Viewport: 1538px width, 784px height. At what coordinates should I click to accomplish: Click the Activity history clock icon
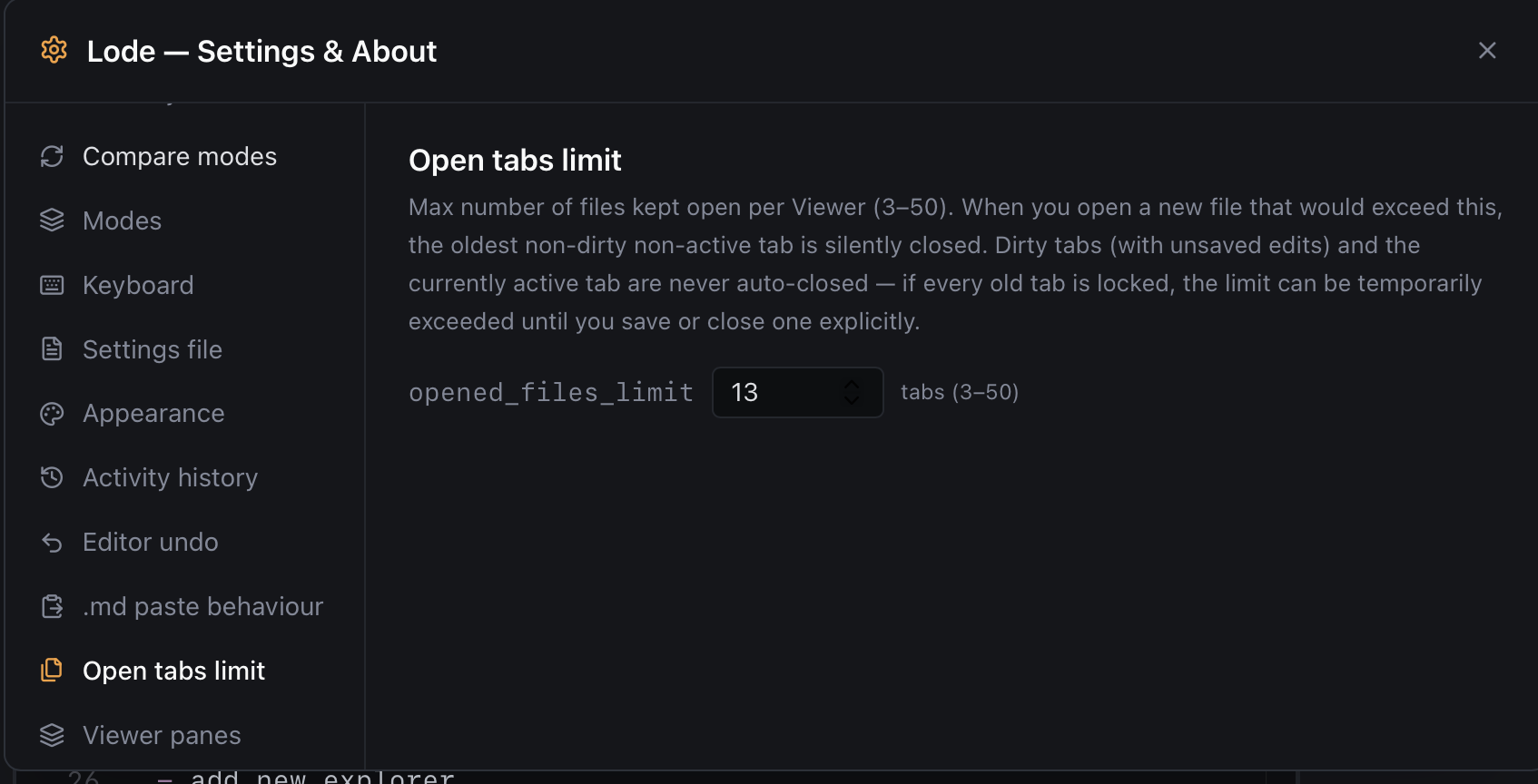52,477
